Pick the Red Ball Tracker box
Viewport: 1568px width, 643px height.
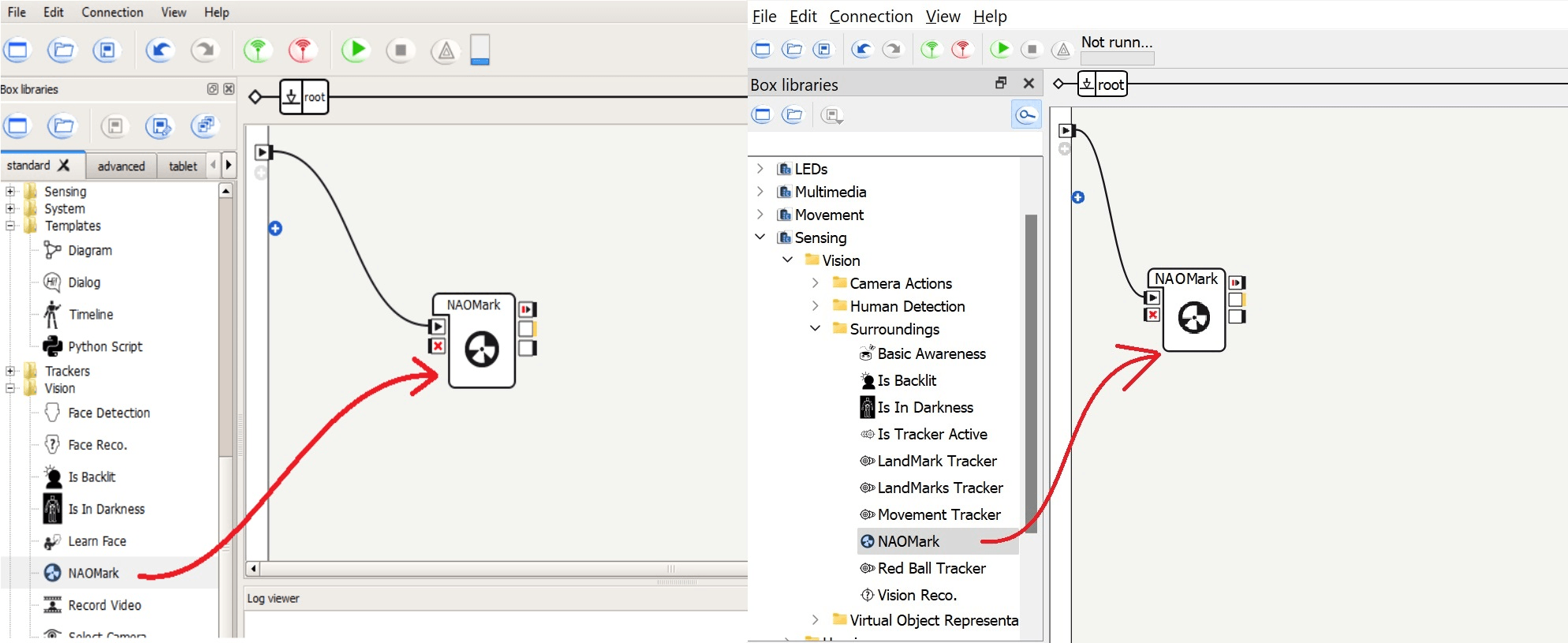point(931,568)
